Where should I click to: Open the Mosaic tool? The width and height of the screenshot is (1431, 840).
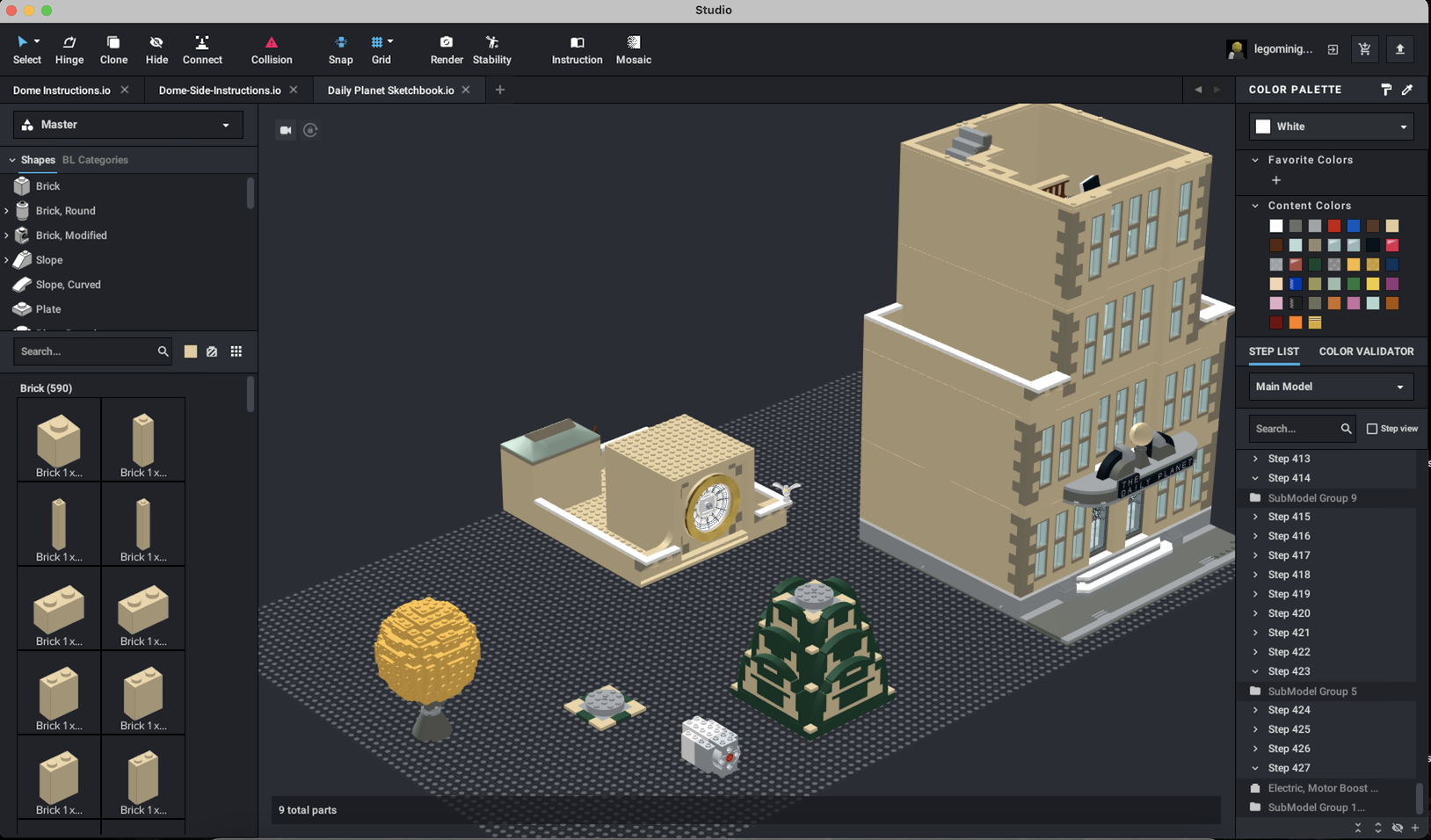click(633, 50)
